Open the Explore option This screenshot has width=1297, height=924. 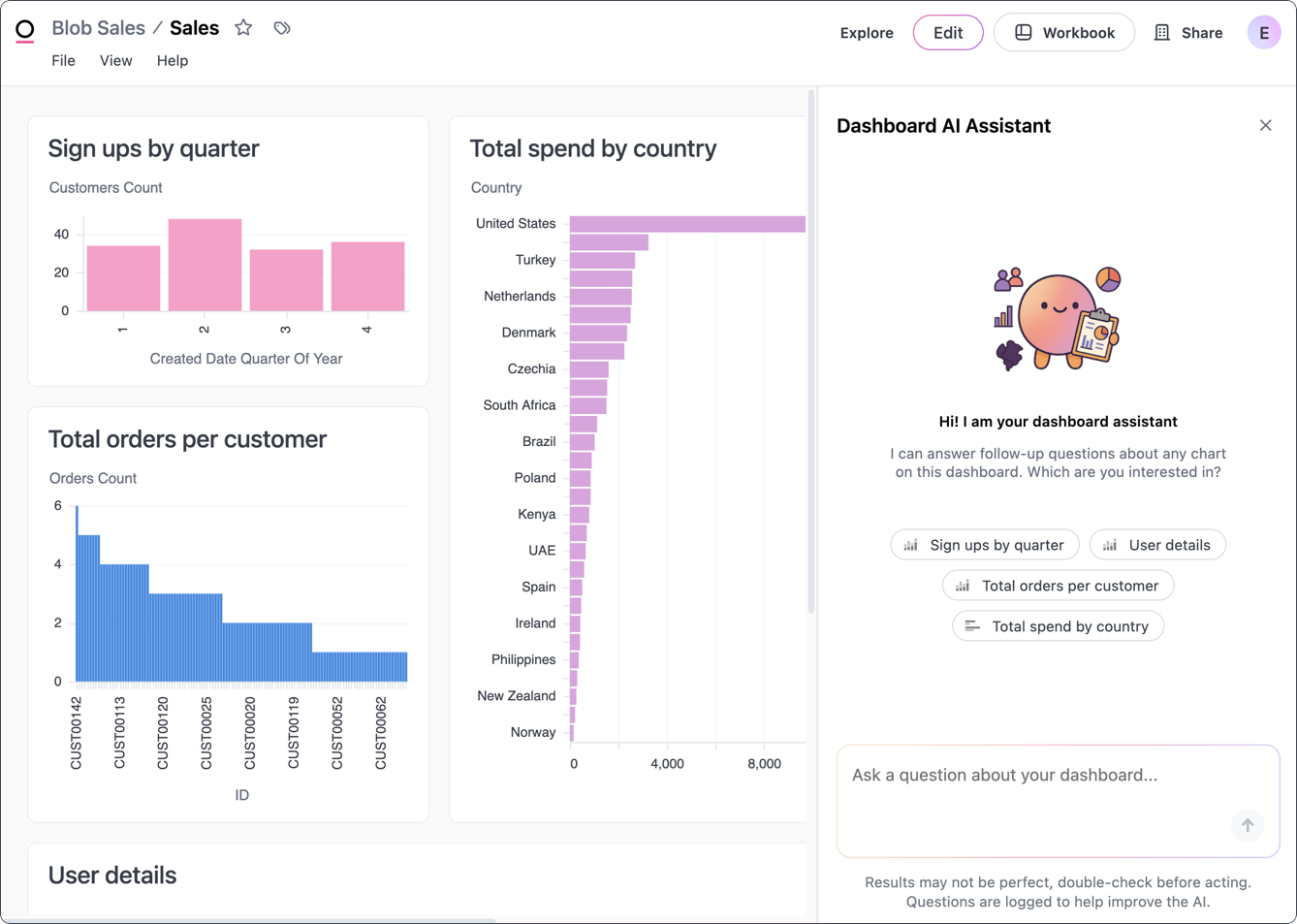tap(866, 32)
